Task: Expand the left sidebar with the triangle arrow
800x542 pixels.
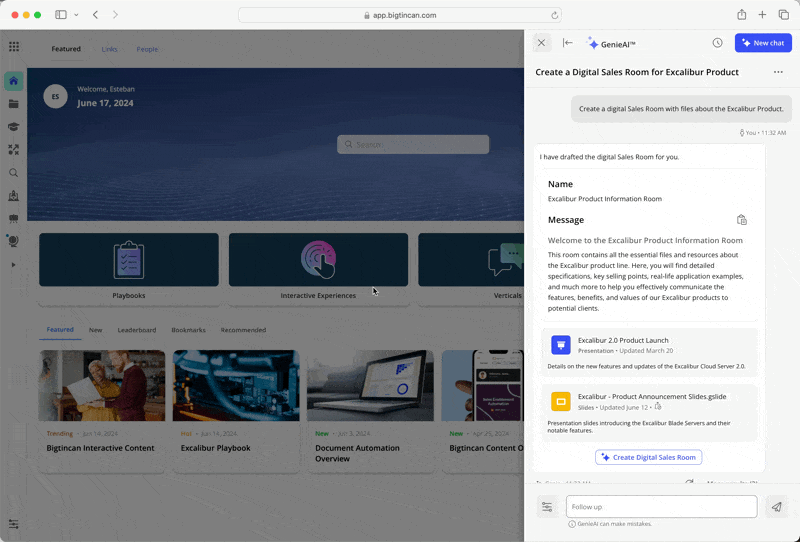Action: click(x=14, y=265)
